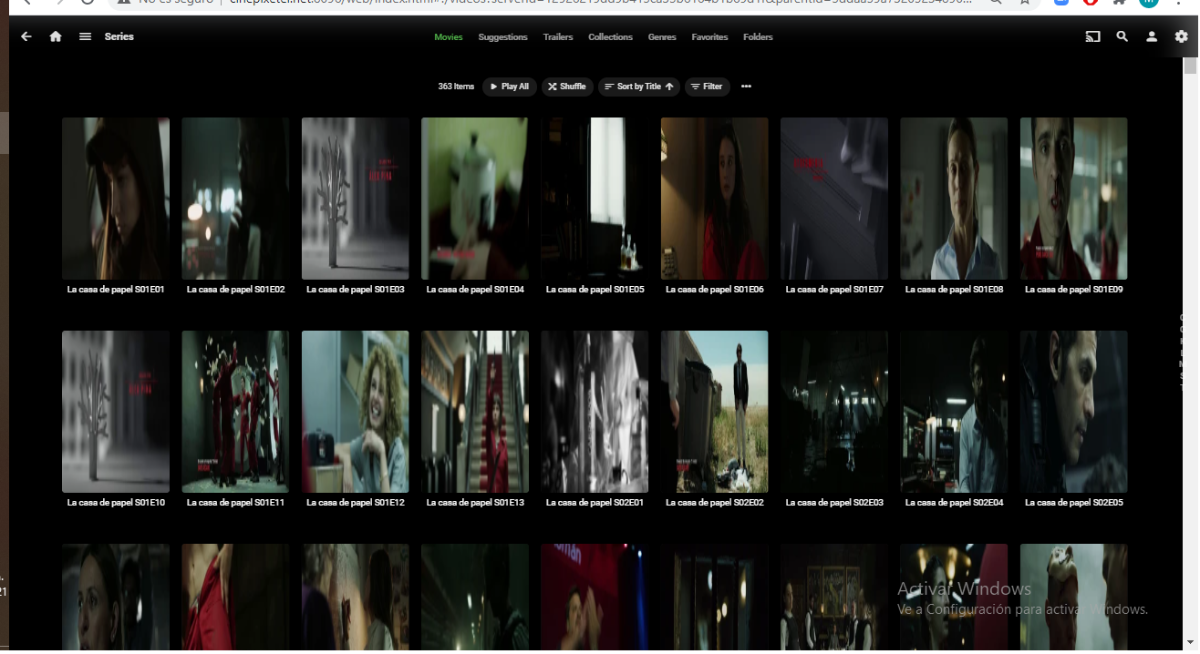Open search with the magnifier icon

tap(1122, 37)
